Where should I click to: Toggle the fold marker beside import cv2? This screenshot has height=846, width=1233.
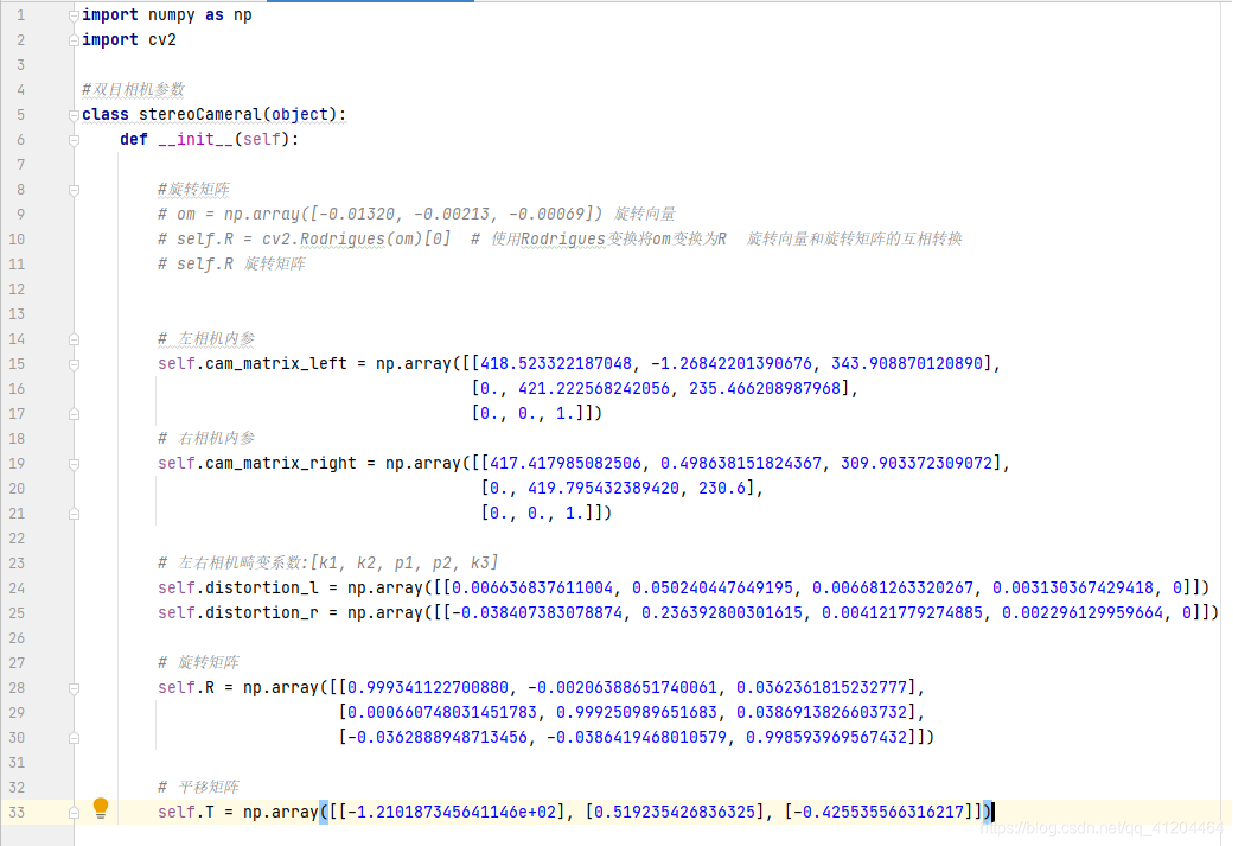(74, 40)
